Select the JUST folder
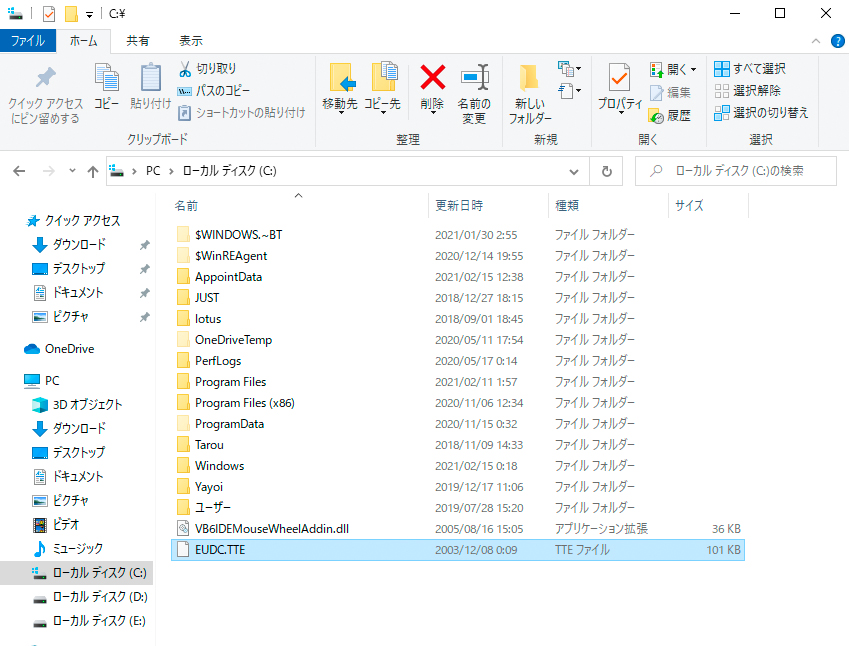850x646 pixels. click(207, 298)
